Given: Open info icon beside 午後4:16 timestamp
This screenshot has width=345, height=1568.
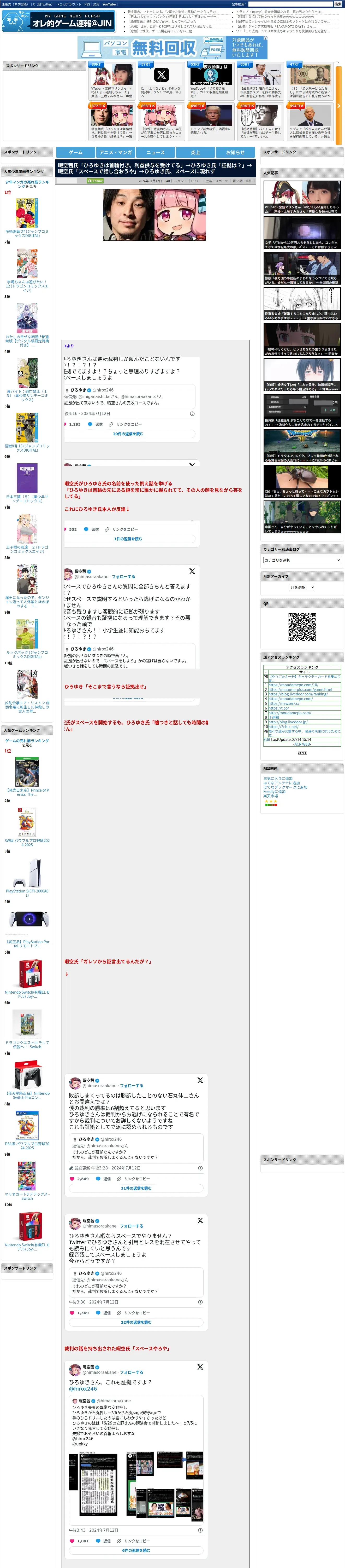Looking at the screenshot, I should [x=193, y=413].
